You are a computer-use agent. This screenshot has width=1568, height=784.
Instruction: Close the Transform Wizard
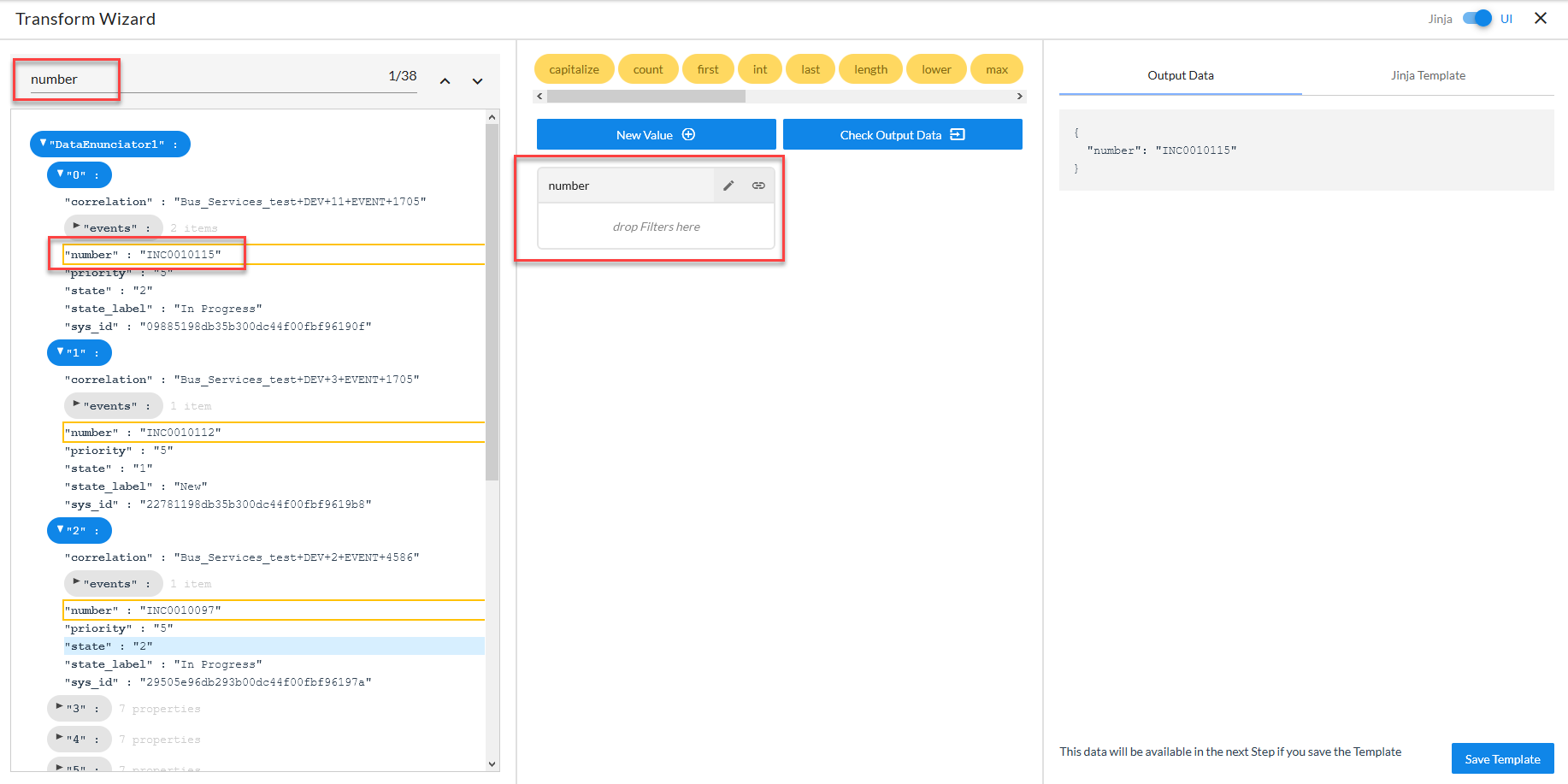(1541, 18)
